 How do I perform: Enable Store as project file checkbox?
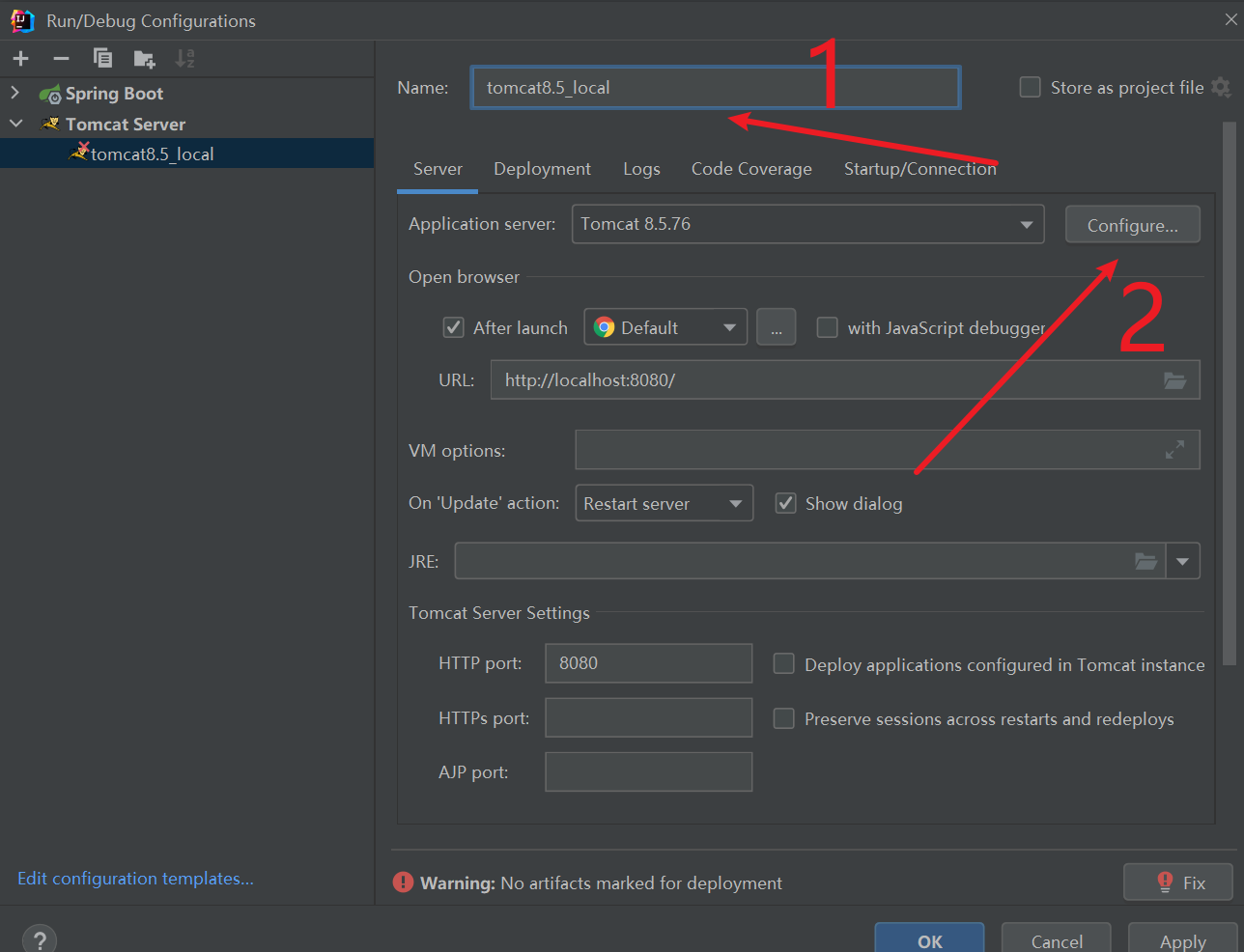click(1031, 87)
